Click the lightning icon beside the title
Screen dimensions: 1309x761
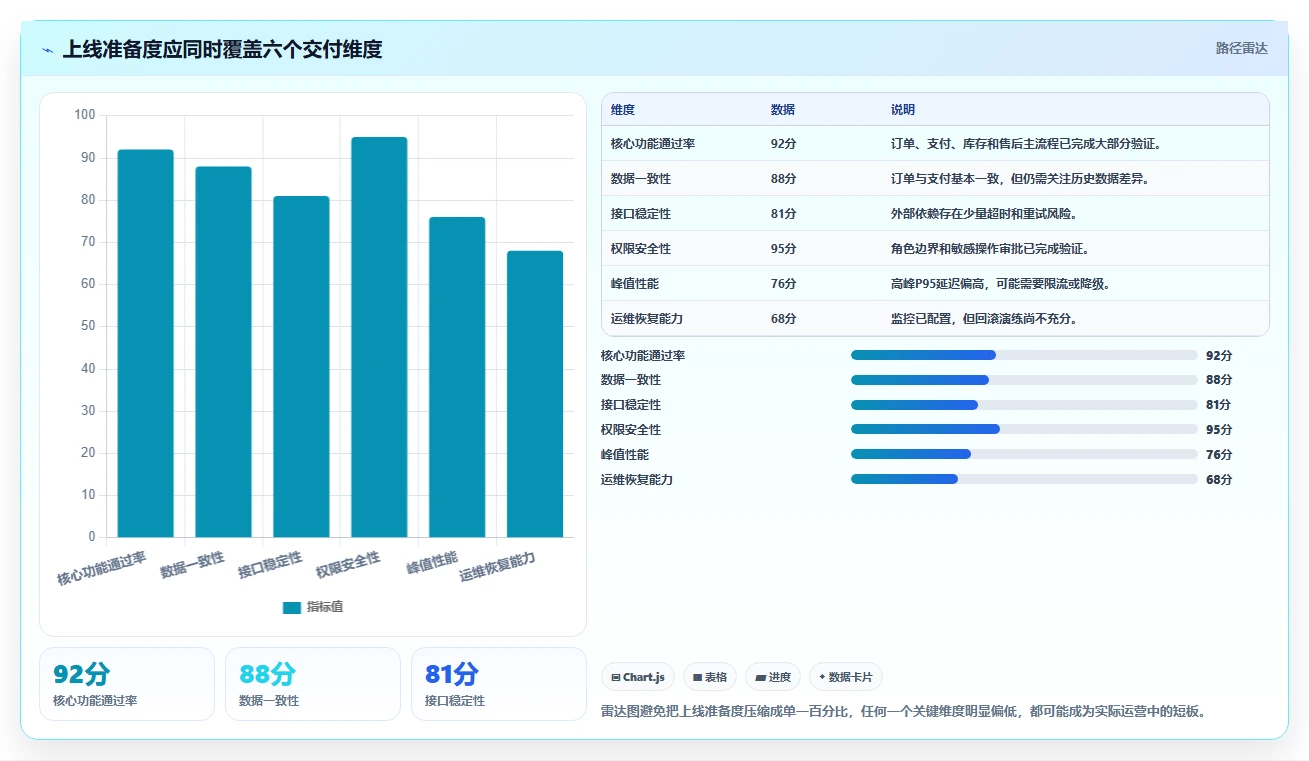(48, 49)
